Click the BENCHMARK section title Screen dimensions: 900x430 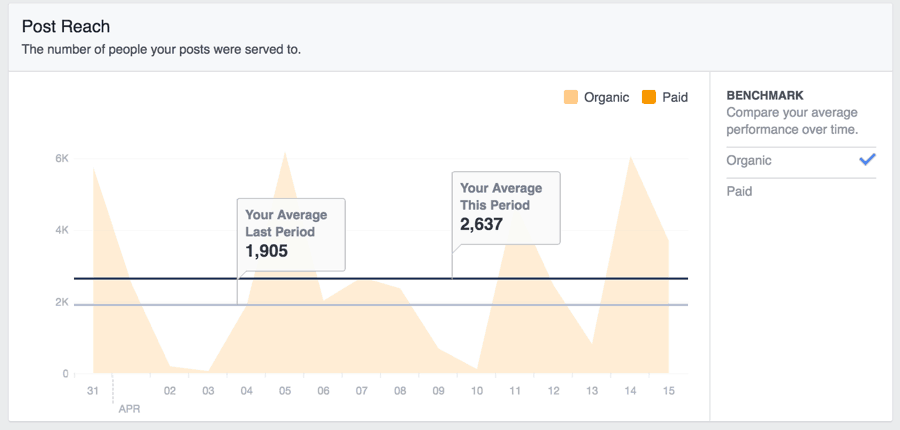point(765,96)
